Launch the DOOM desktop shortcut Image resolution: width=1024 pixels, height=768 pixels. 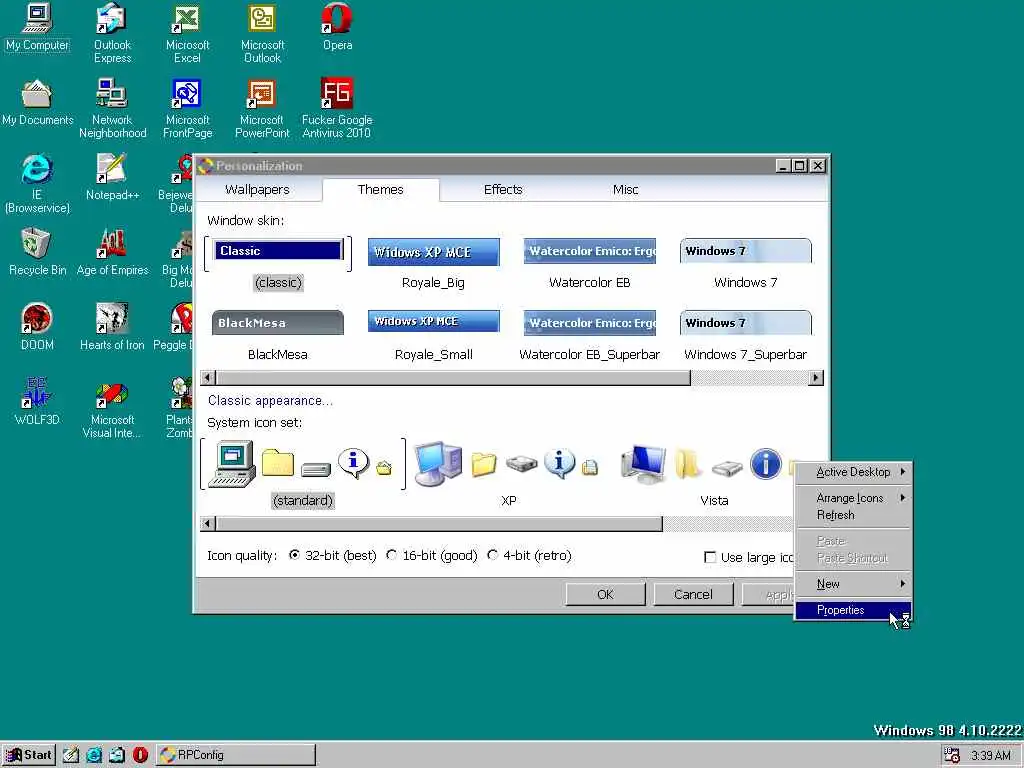point(37,327)
